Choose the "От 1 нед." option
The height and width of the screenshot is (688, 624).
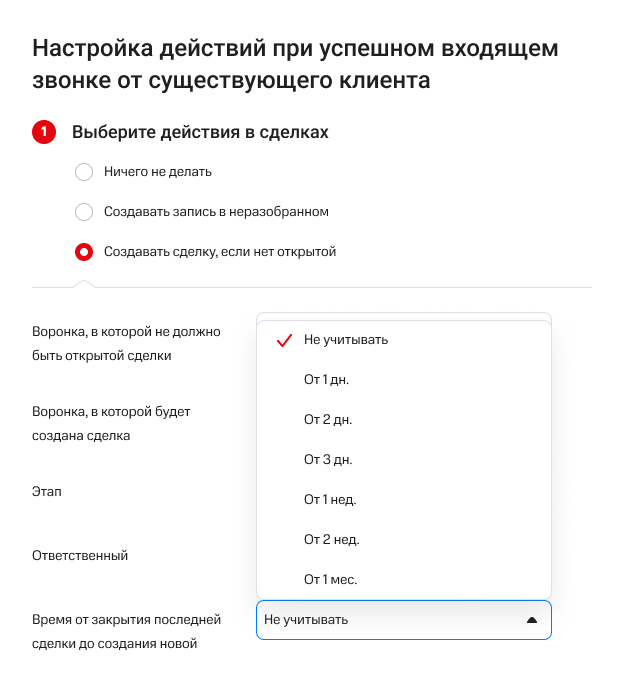(x=330, y=500)
